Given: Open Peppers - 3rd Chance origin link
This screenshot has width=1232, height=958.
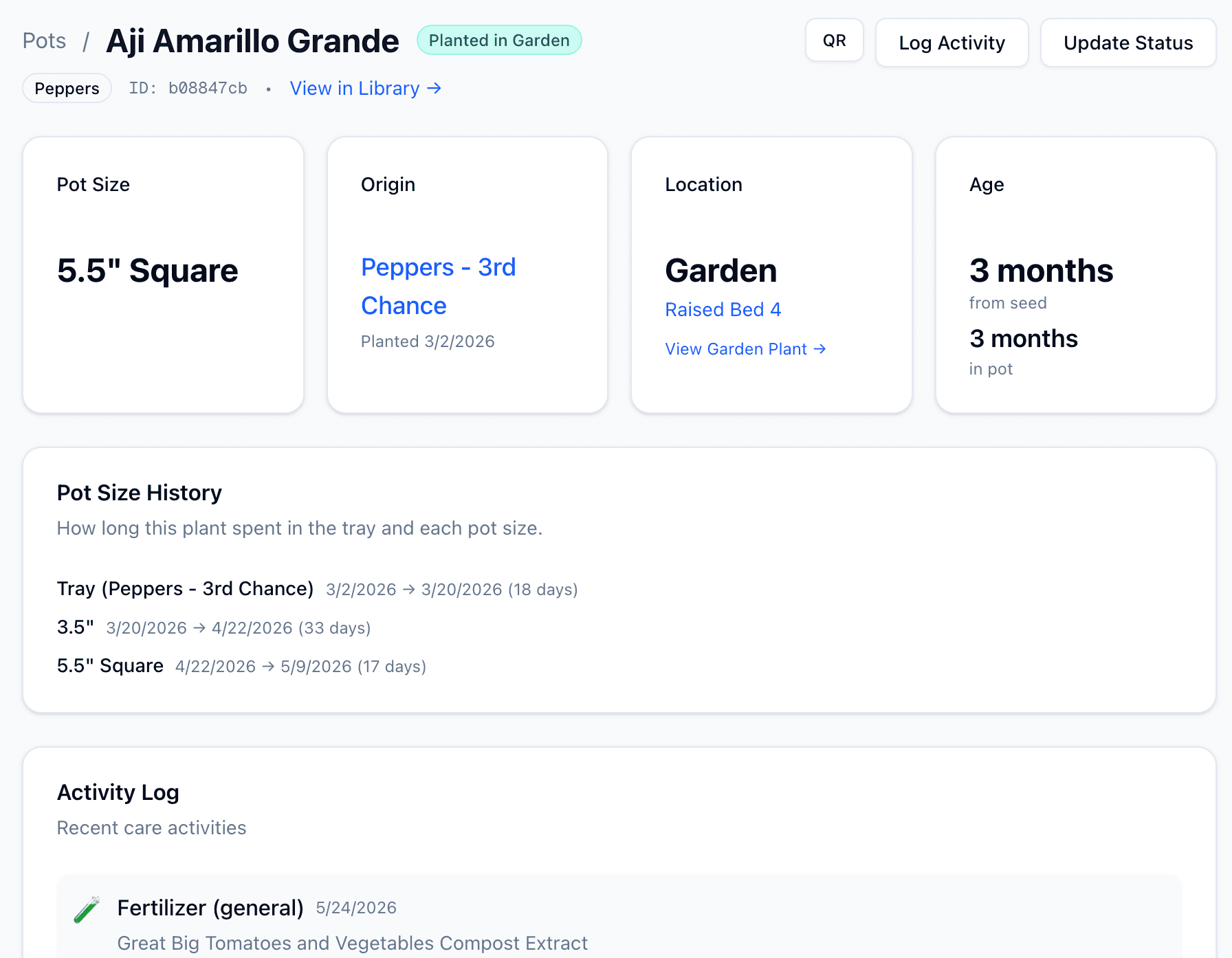Looking at the screenshot, I should [438, 286].
